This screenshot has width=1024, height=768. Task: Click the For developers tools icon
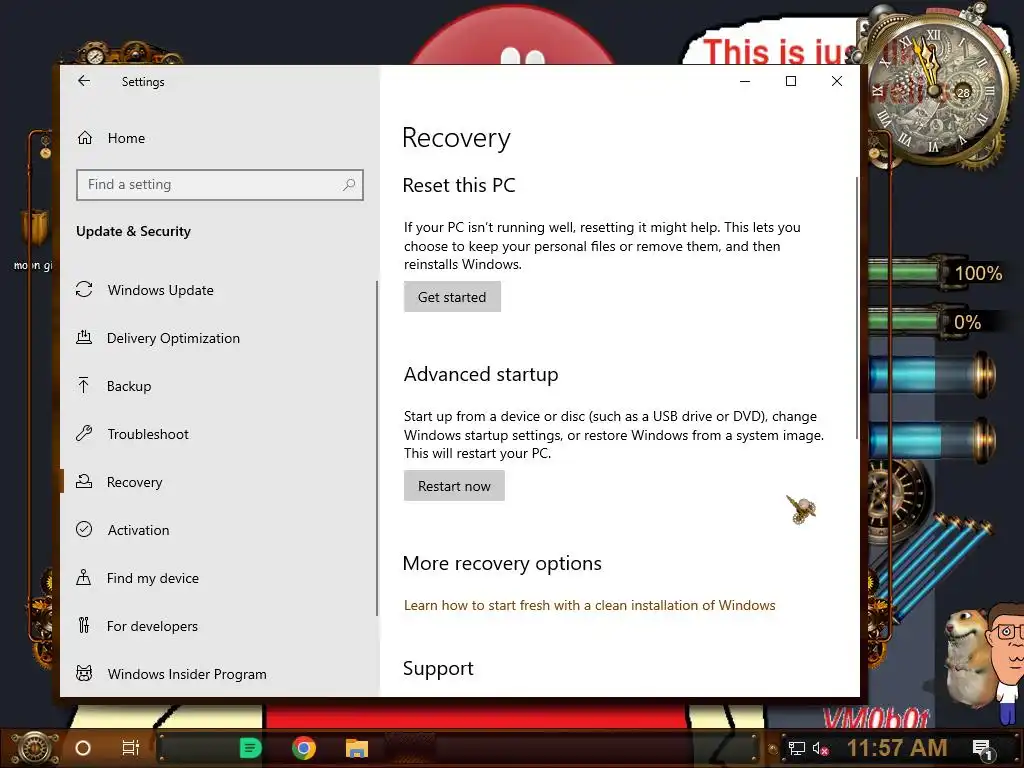pyautogui.click(x=84, y=625)
